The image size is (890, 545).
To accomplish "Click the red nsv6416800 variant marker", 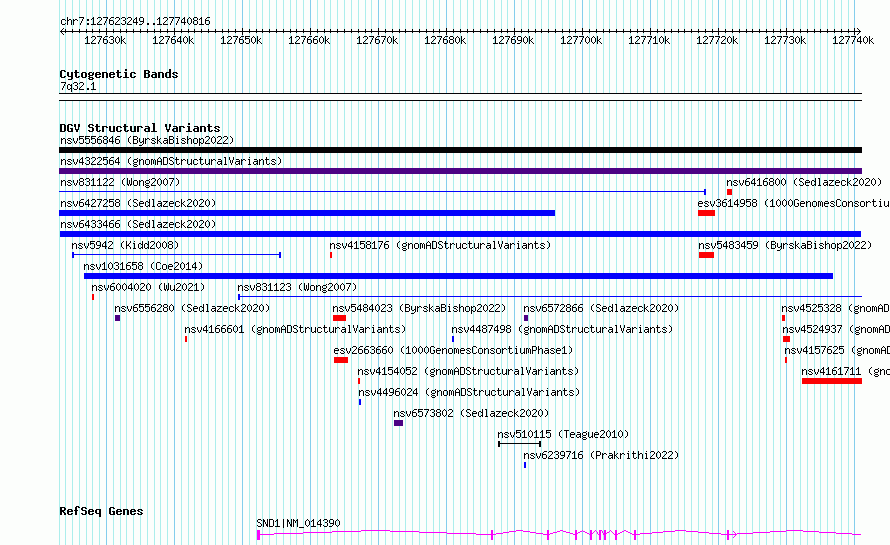I will pos(729,192).
